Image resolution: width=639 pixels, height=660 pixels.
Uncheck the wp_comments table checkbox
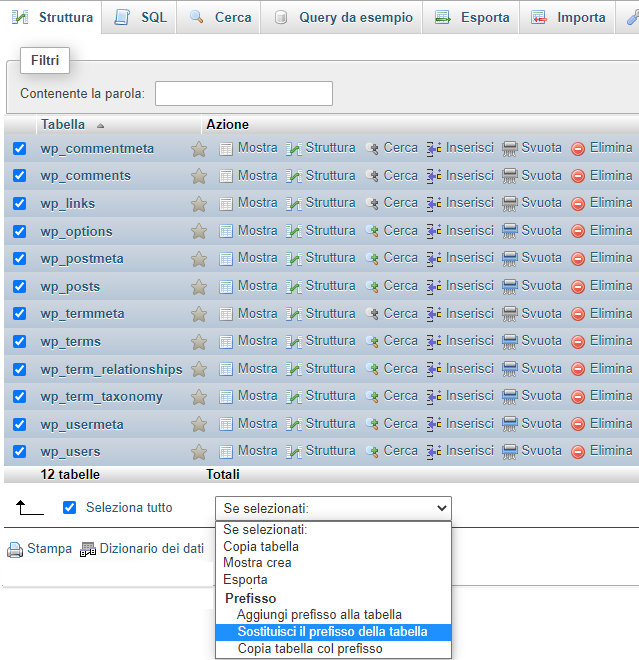[19, 176]
